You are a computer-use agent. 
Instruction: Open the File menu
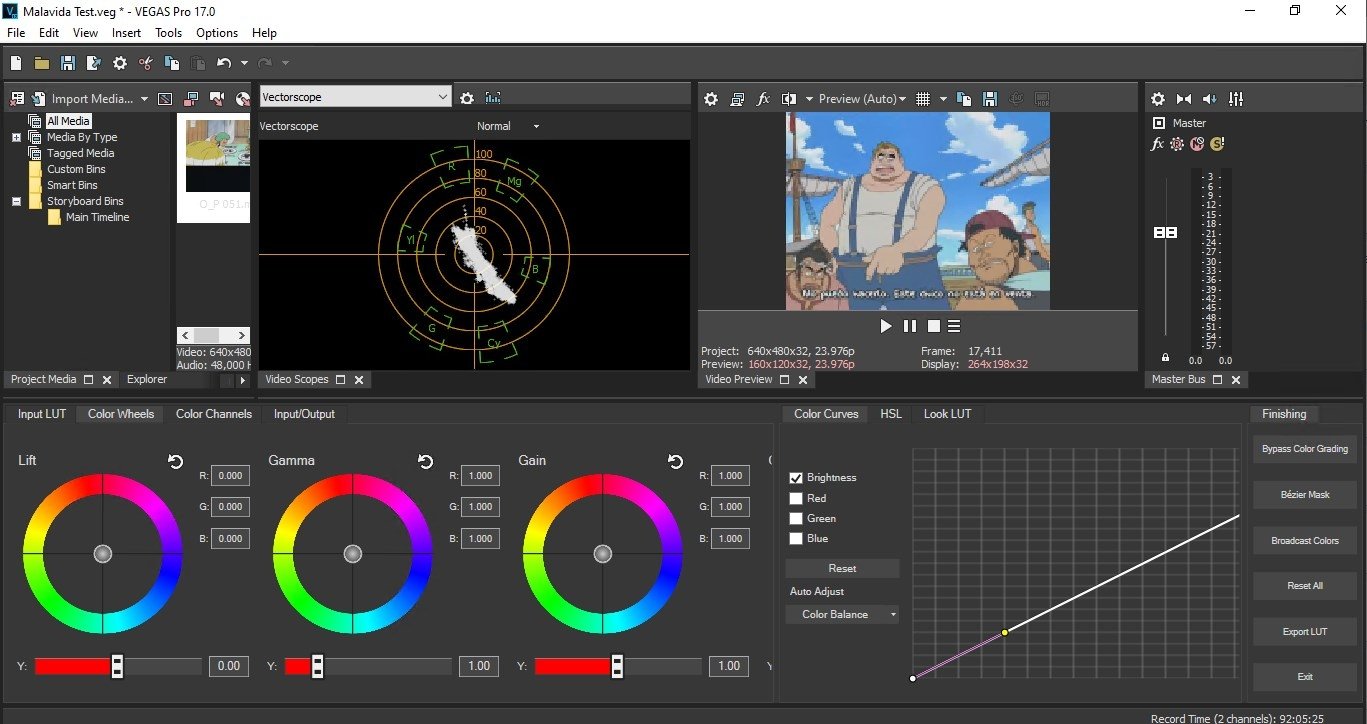pyautogui.click(x=16, y=33)
